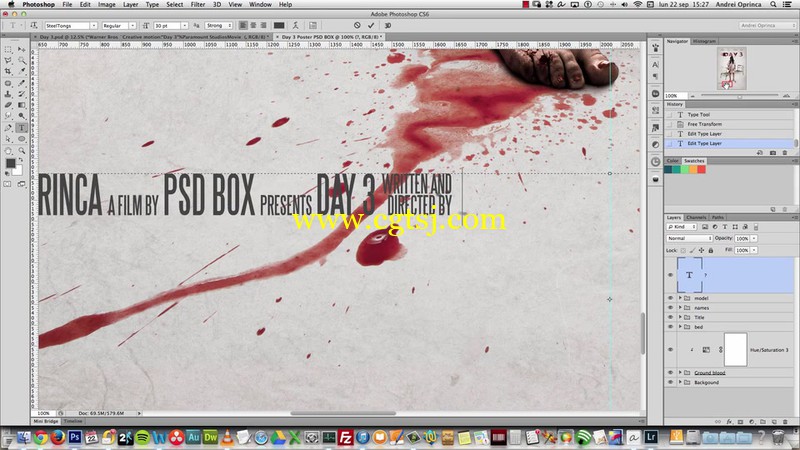This screenshot has height=450, width=800.
Task: Open the Type menu
Action: coord(152,4)
